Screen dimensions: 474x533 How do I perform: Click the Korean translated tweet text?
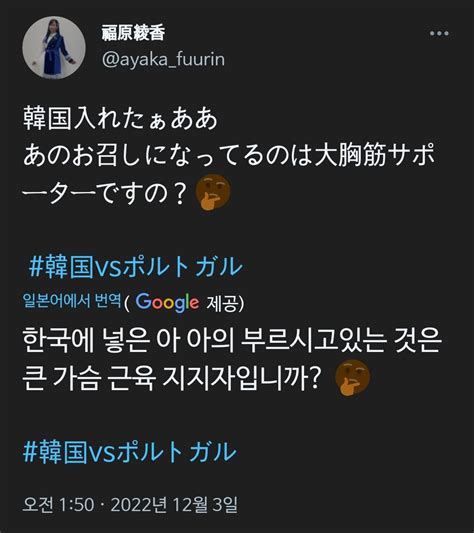[232, 359]
